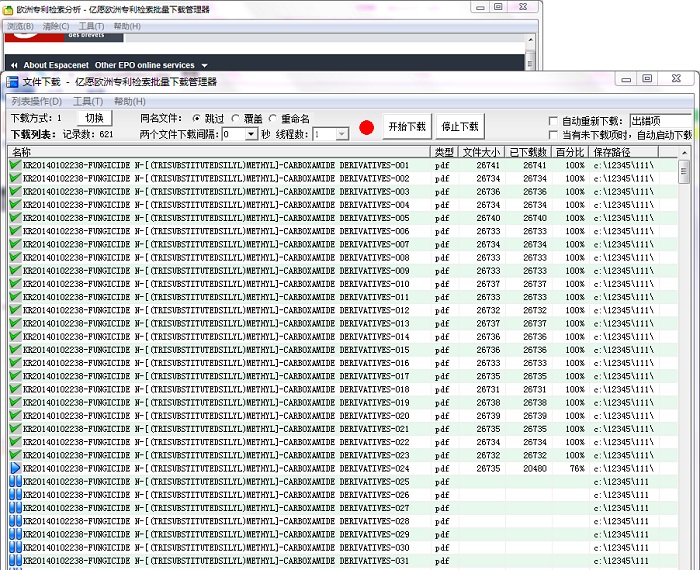Choose the 重命名 radio option

tap(273, 119)
